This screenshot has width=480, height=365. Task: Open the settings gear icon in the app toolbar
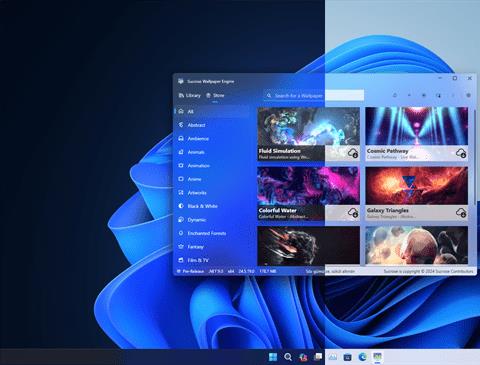coord(468,95)
